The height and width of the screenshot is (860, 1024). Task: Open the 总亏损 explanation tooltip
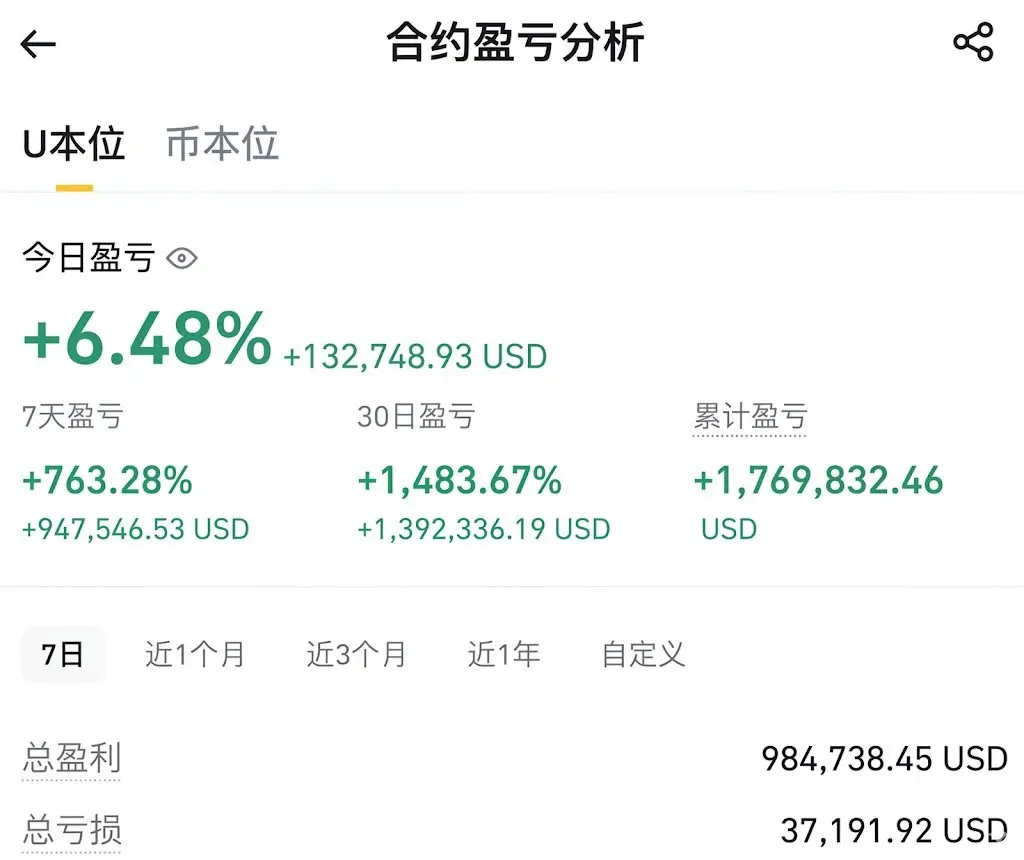71,830
